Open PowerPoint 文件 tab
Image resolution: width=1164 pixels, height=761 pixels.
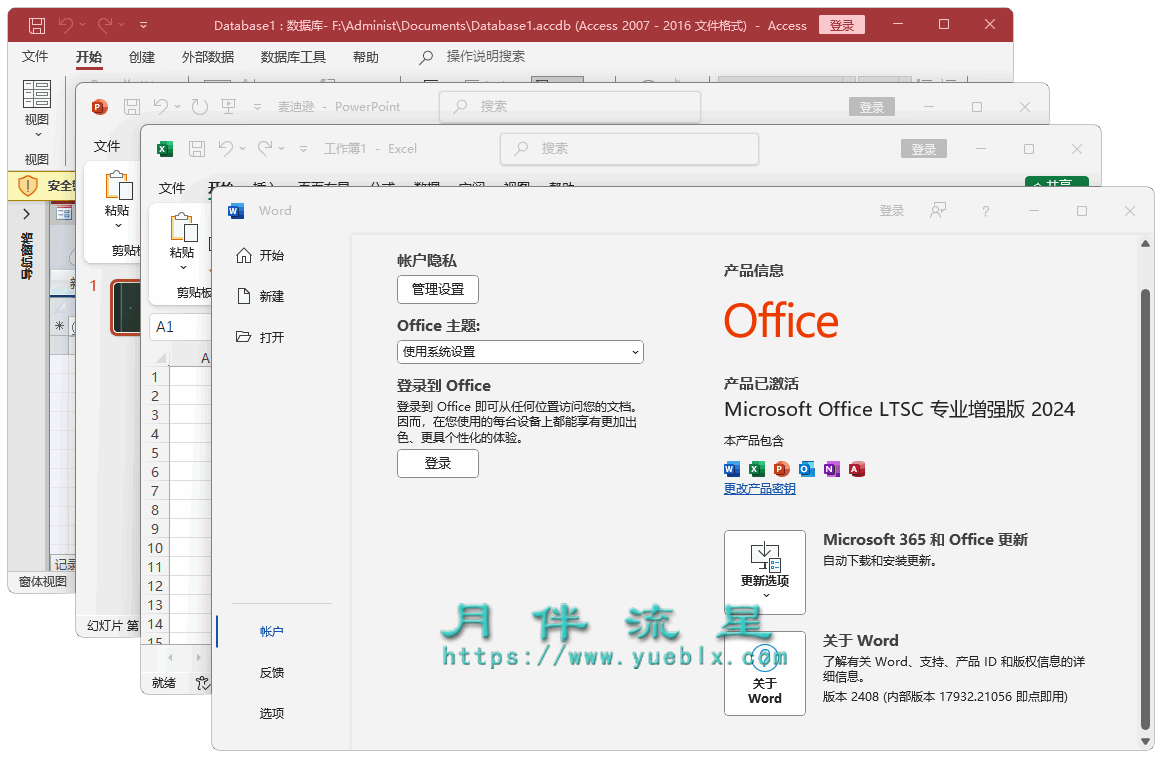pyautogui.click(x=107, y=146)
